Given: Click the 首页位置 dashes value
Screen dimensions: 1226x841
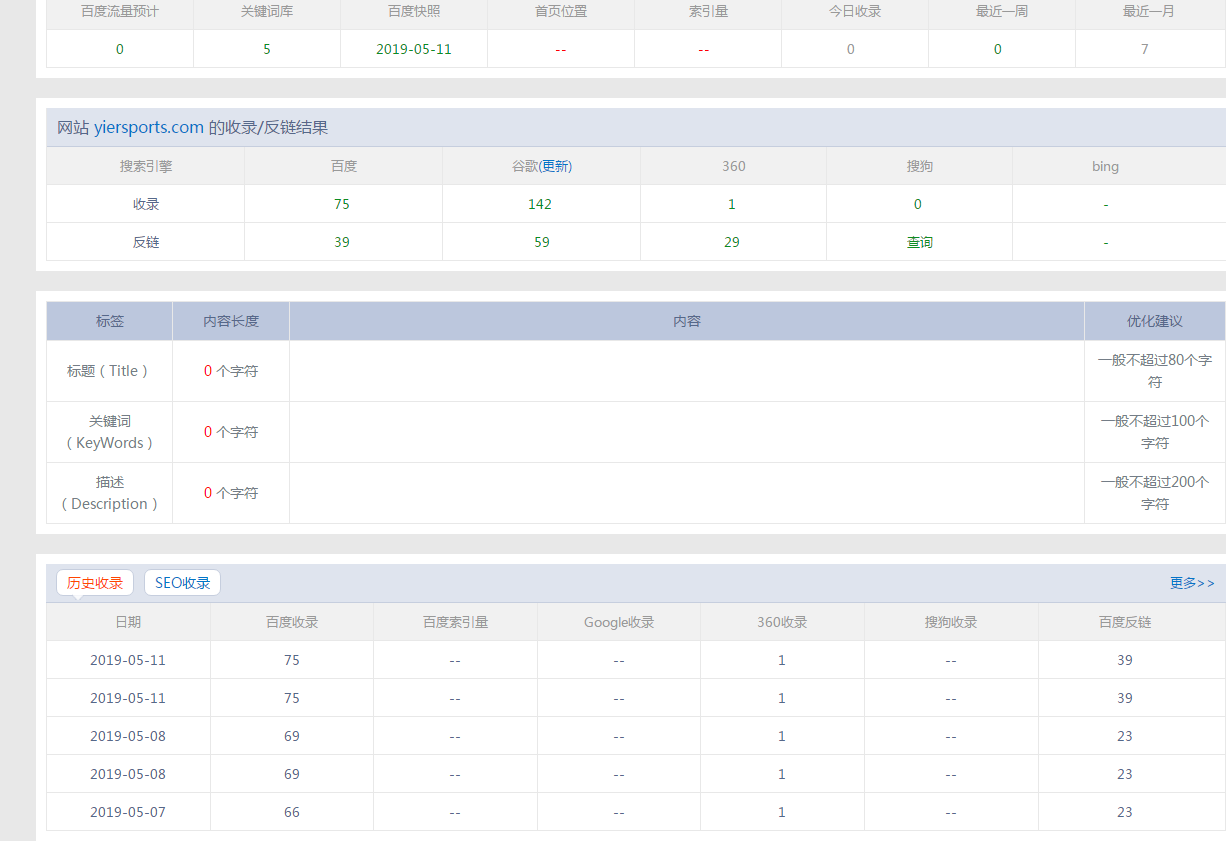Looking at the screenshot, I should pyautogui.click(x=561, y=50).
